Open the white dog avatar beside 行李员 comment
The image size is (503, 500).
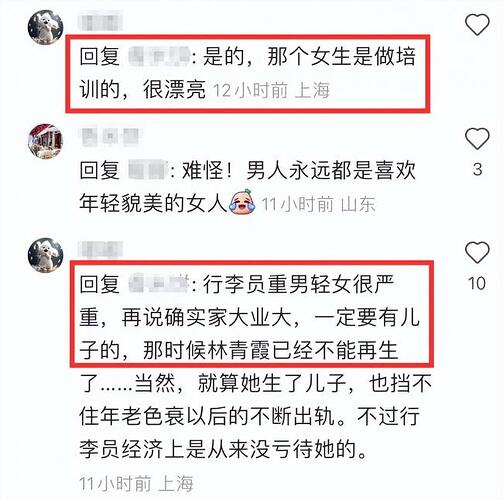[45, 255]
